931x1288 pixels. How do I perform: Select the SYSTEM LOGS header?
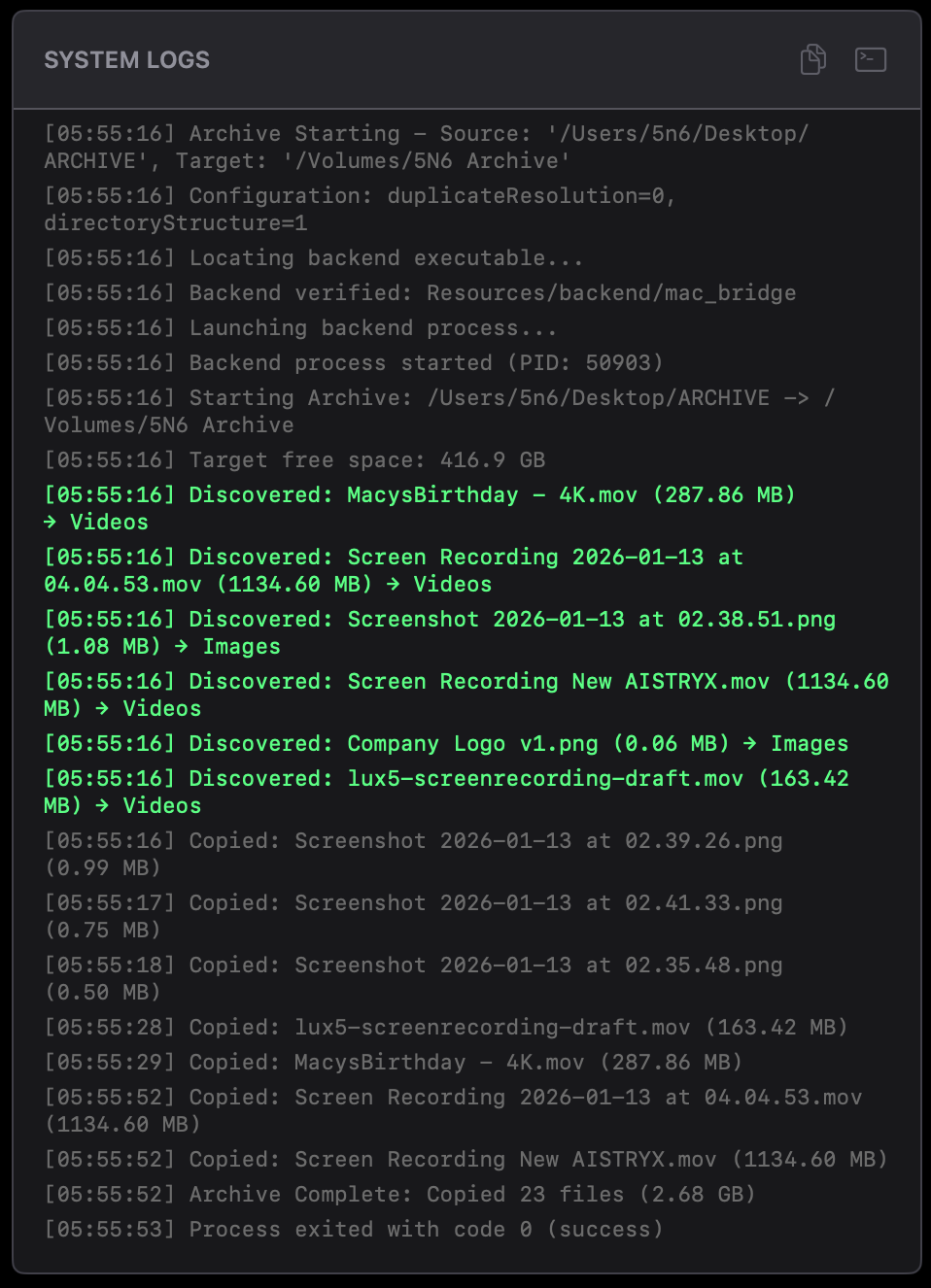pos(126,59)
